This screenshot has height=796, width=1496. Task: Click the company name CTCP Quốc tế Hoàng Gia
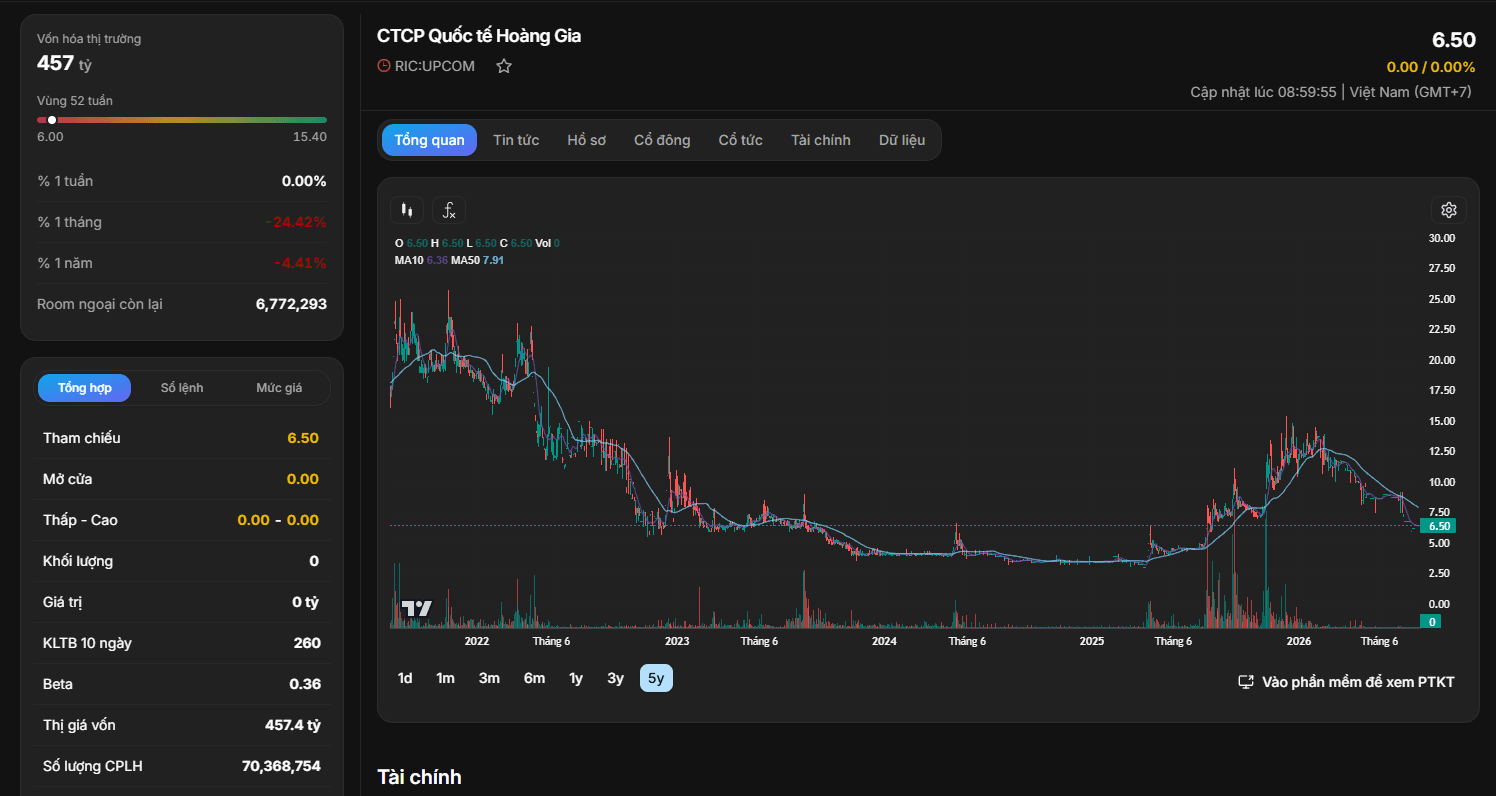(x=479, y=36)
